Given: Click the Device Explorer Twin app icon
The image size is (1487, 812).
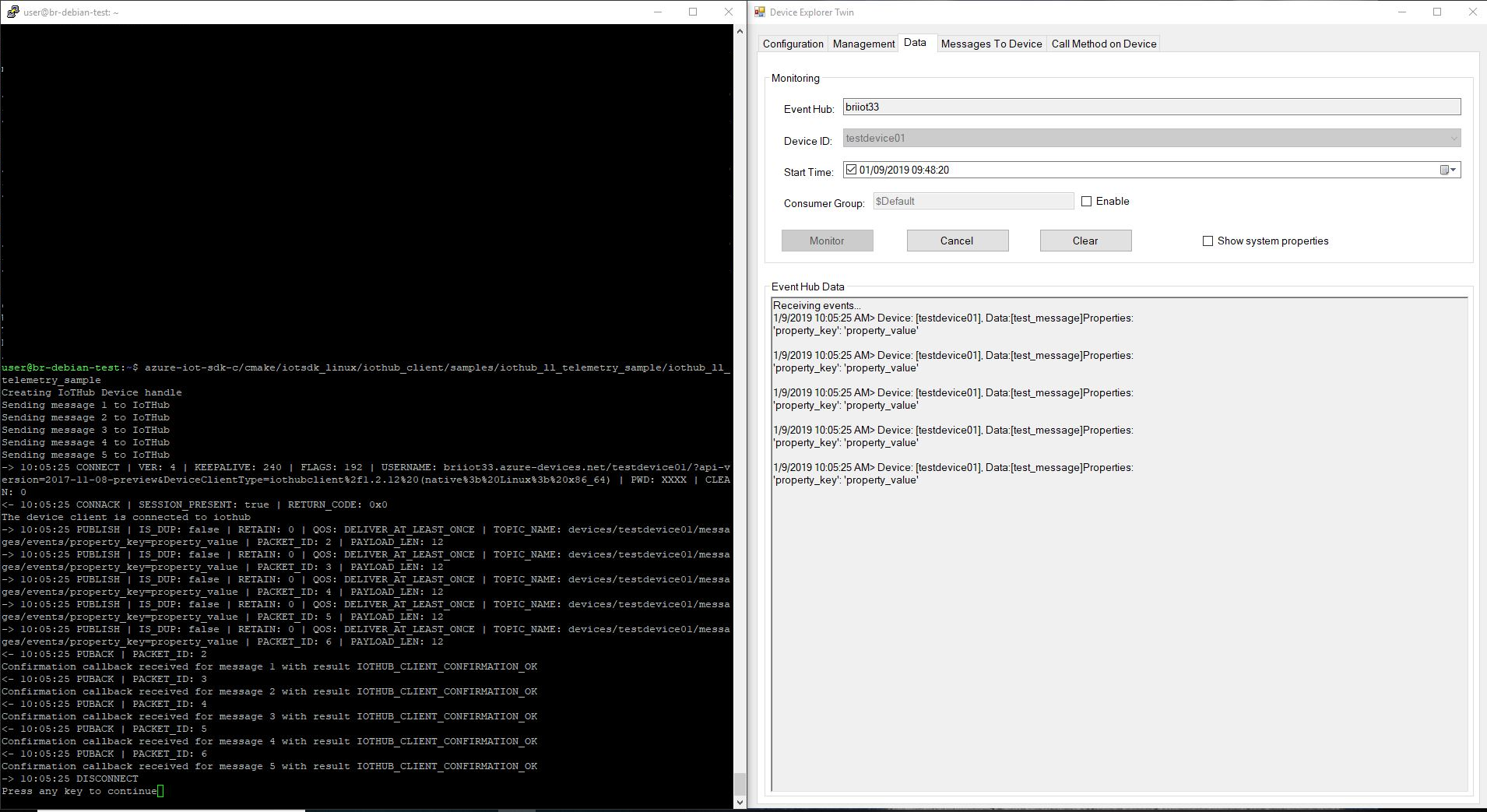Looking at the screenshot, I should click(759, 12).
